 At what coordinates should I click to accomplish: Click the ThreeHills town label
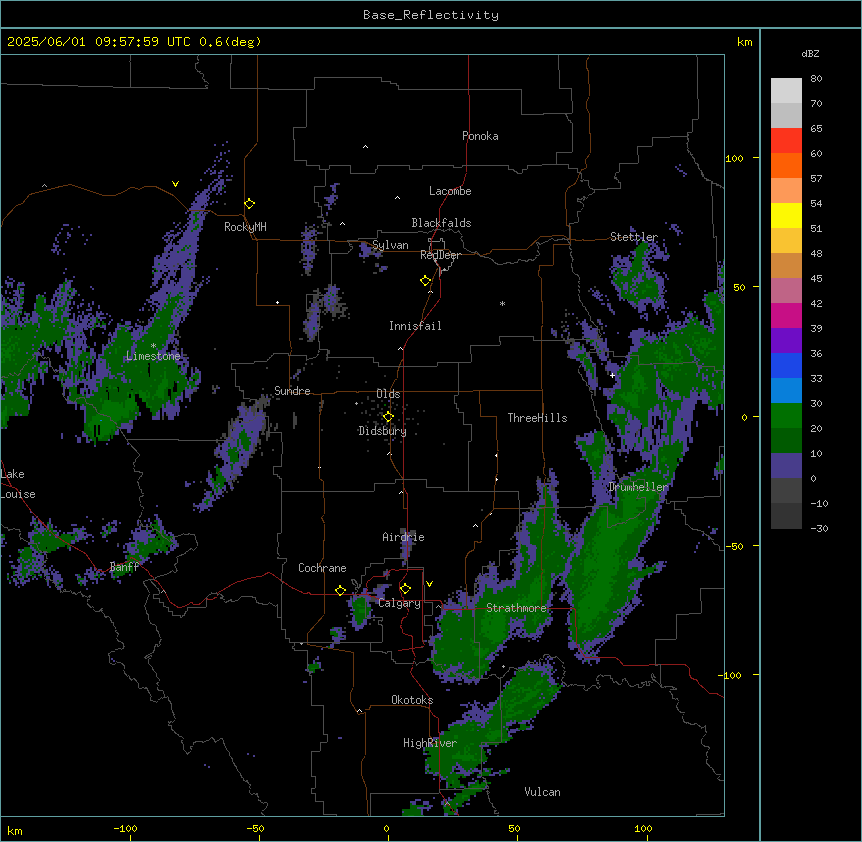tap(537, 418)
